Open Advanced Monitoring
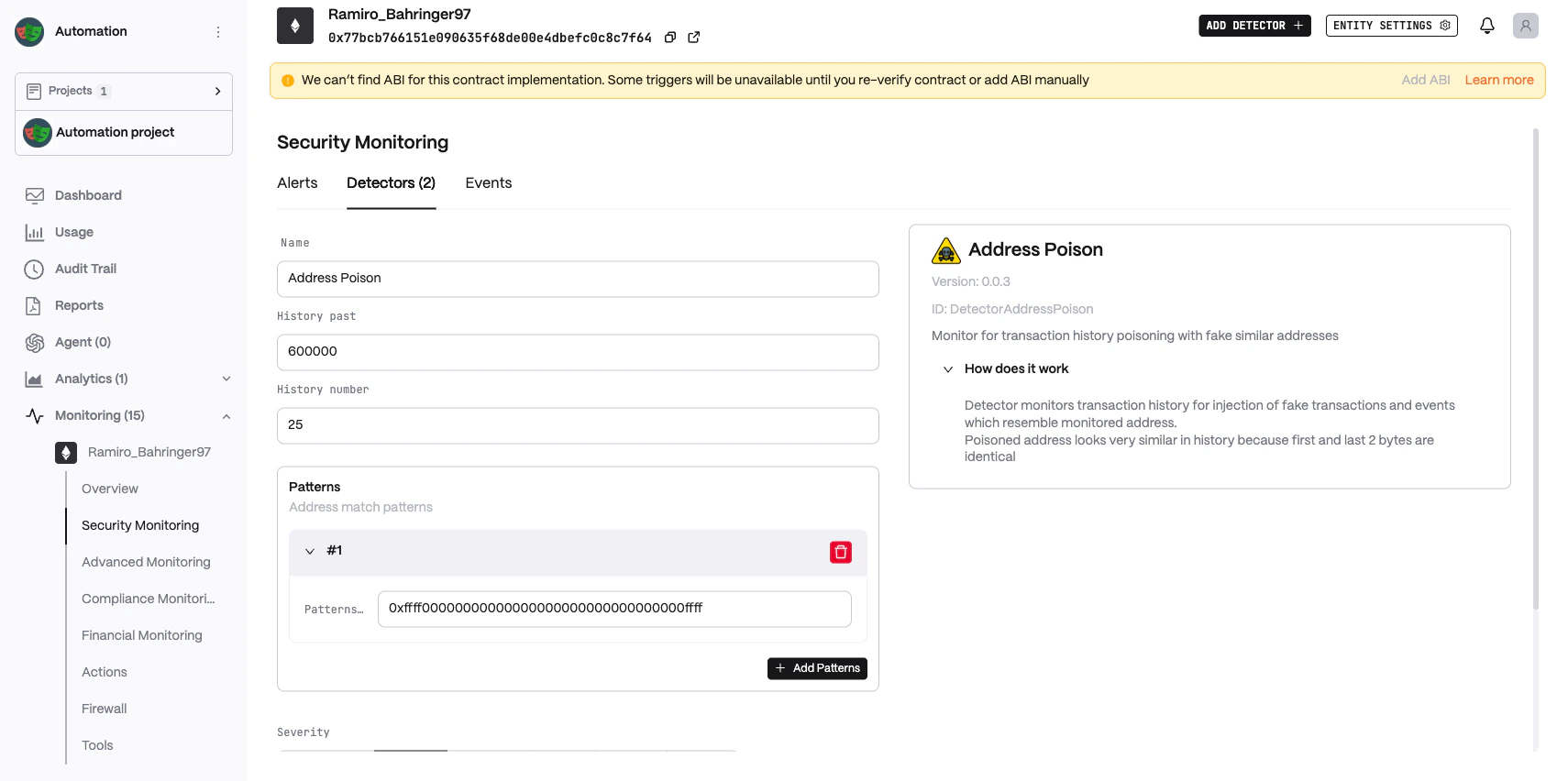1568x781 pixels. coord(146,562)
